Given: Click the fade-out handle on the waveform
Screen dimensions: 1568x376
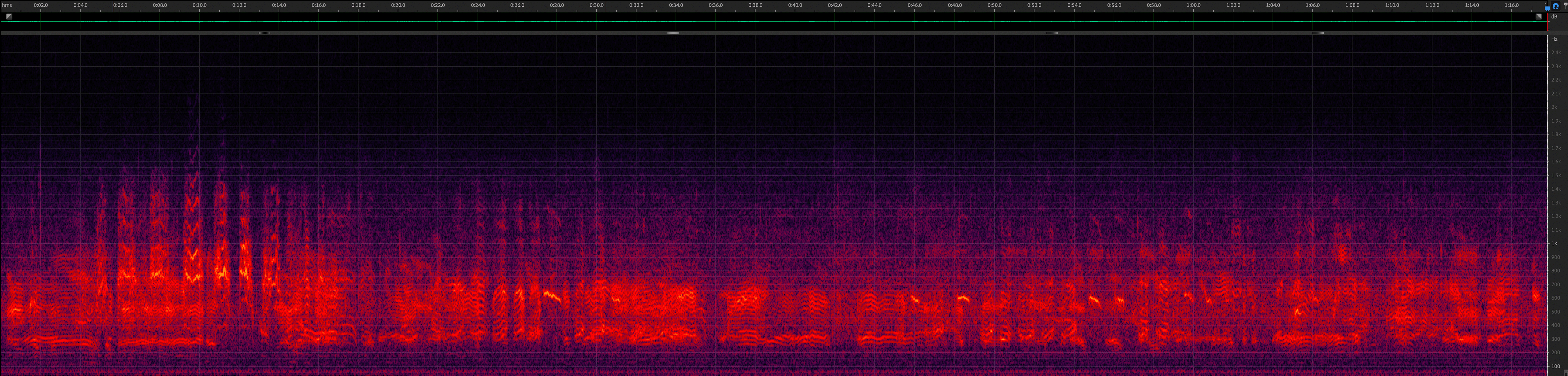Looking at the screenshot, I should [x=1538, y=17].
